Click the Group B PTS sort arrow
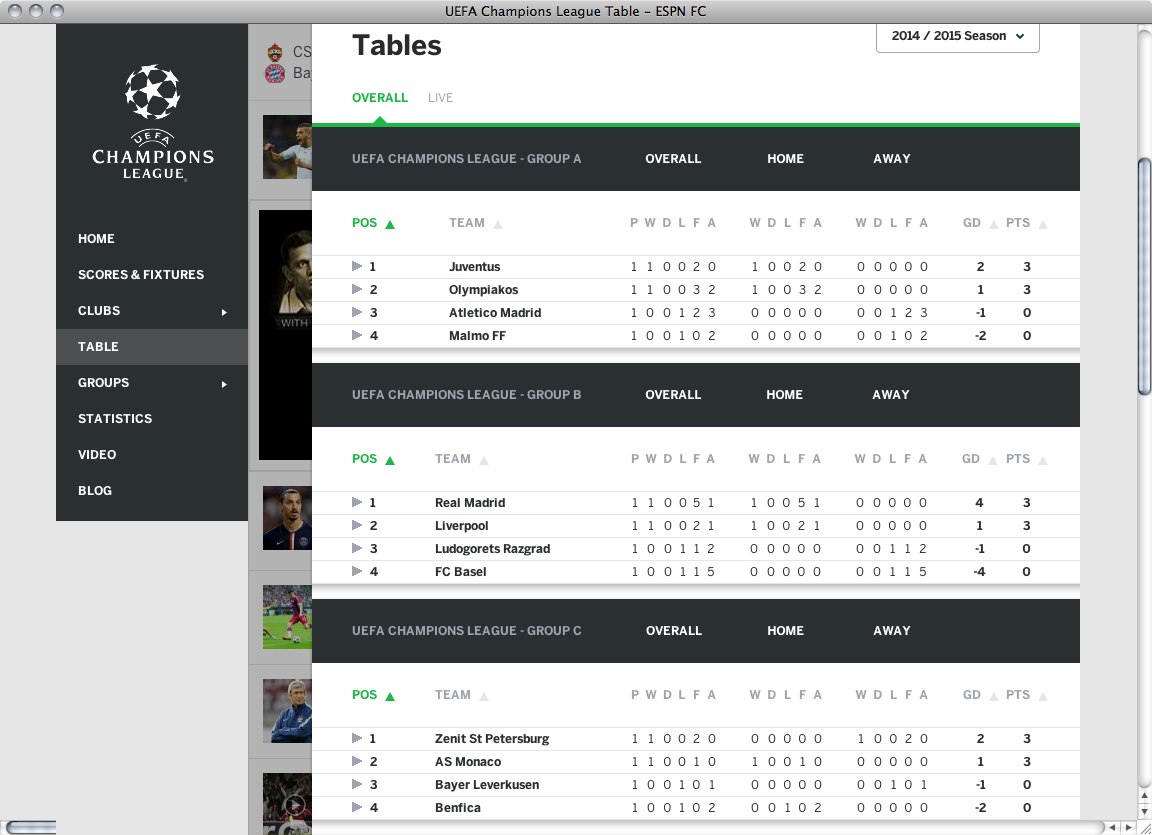The height and width of the screenshot is (835, 1152). (x=1043, y=460)
